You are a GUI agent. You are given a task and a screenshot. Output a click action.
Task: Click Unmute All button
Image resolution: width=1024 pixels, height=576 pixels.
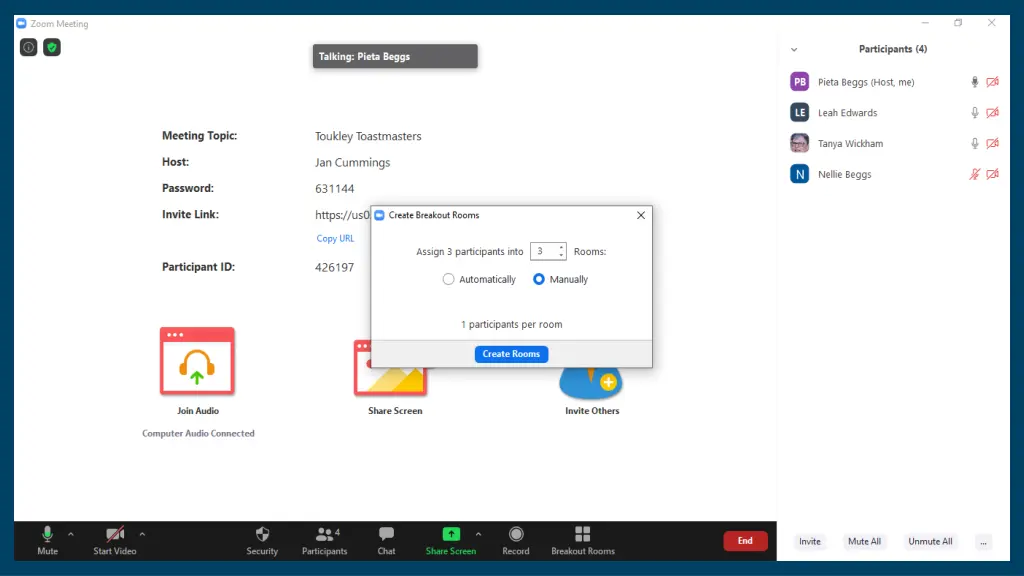pos(930,541)
